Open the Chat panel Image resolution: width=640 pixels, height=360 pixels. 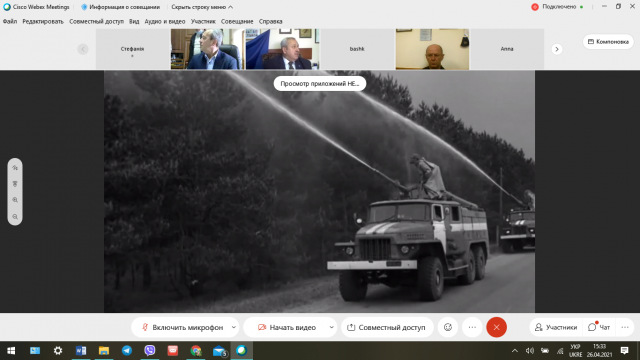click(x=599, y=327)
